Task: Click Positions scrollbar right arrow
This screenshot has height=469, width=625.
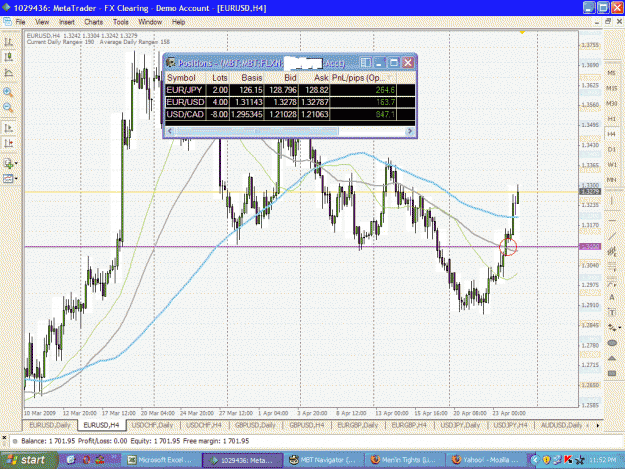Action: 410,131
